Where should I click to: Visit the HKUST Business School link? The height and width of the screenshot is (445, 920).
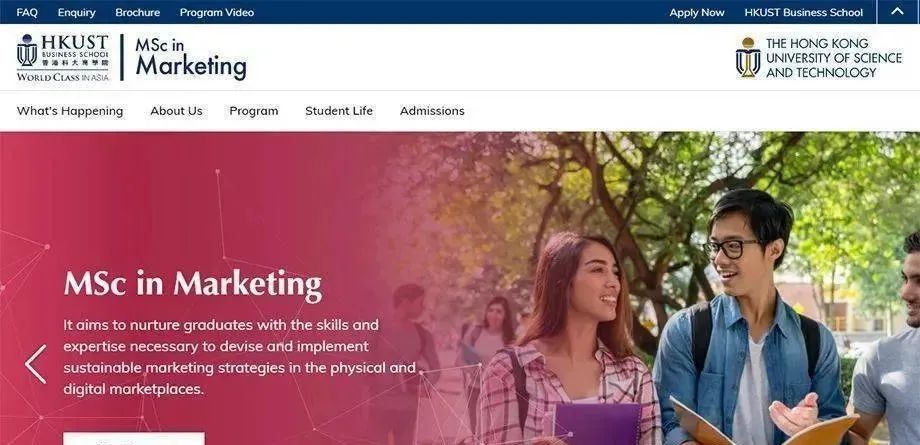[x=803, y=12]
